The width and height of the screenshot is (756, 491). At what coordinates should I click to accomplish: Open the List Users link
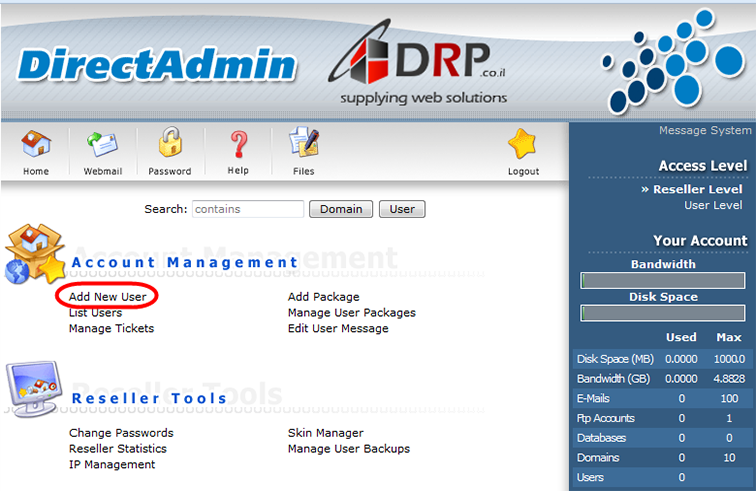tap(95, 313)
